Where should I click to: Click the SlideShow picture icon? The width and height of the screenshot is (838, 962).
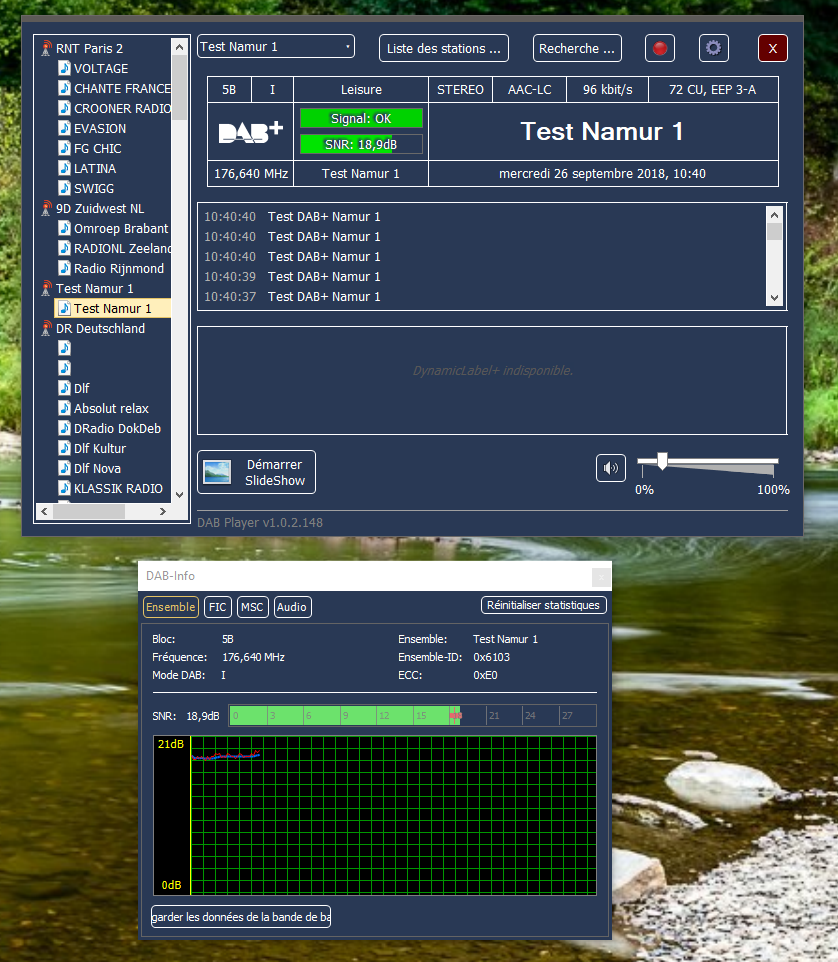point(217,472)
